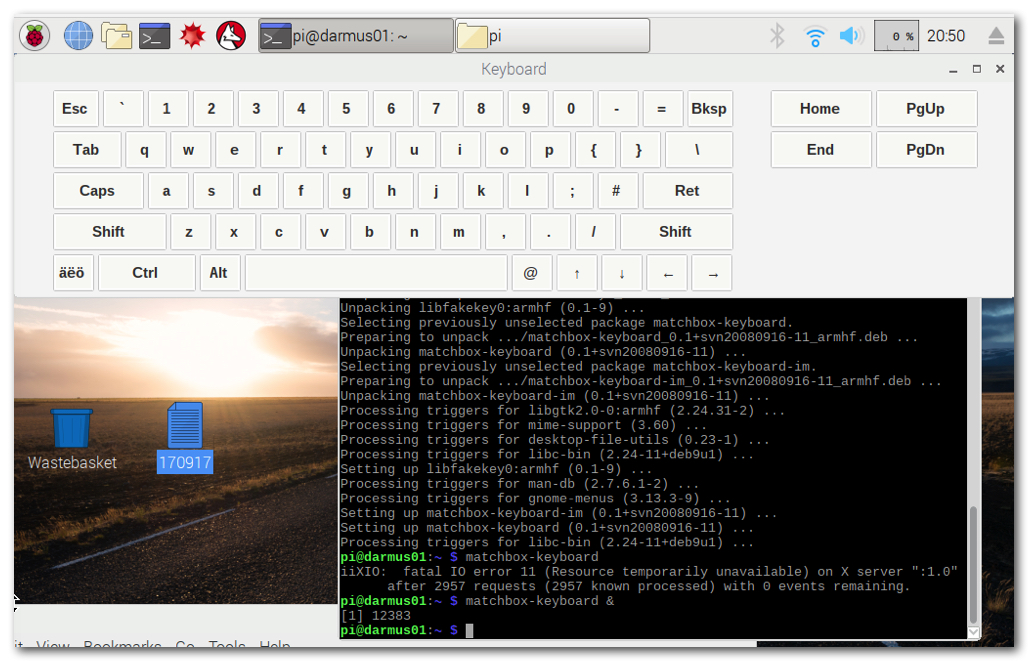Open the Raspberry Pi main menu
1028x661 pixels.
click(x=33, y=33)
